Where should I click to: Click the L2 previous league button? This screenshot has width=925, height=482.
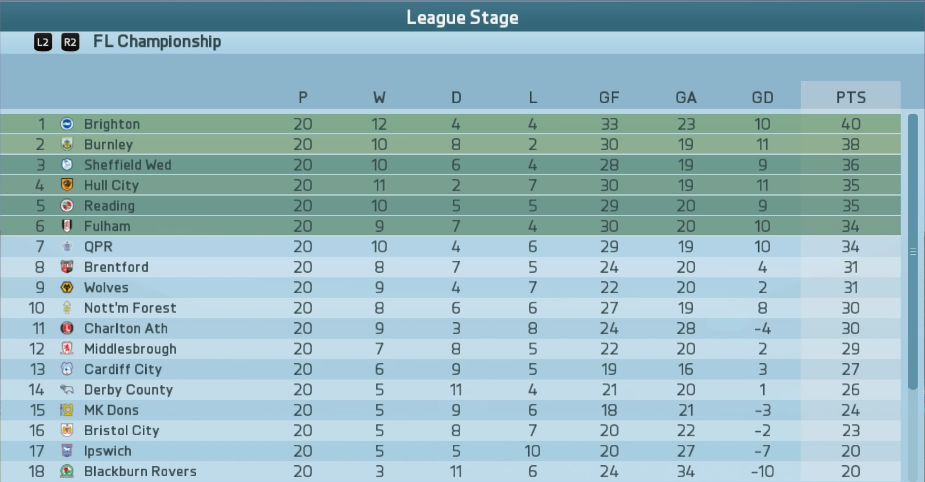coord(42,42)
